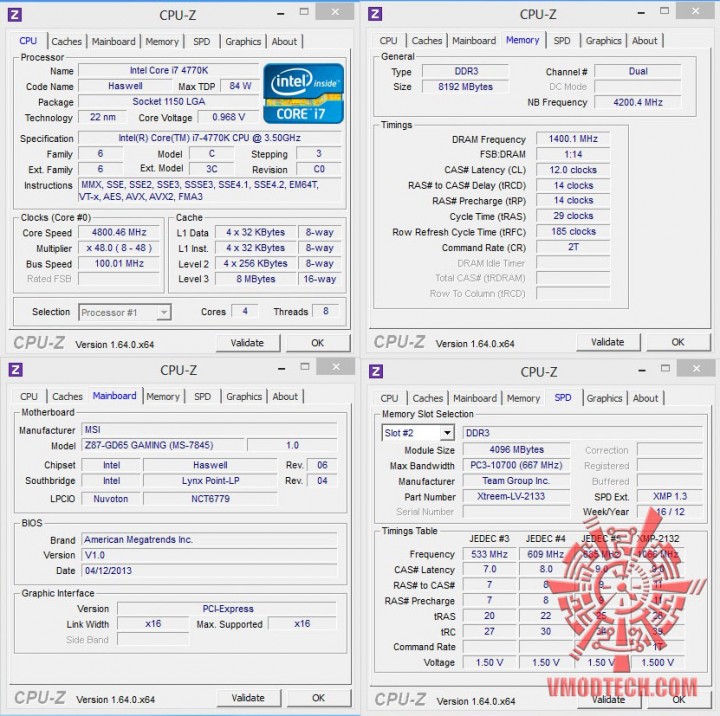
Task: Click the CPU-Z logo icon in the CPU window title bar
Action: 15,15
